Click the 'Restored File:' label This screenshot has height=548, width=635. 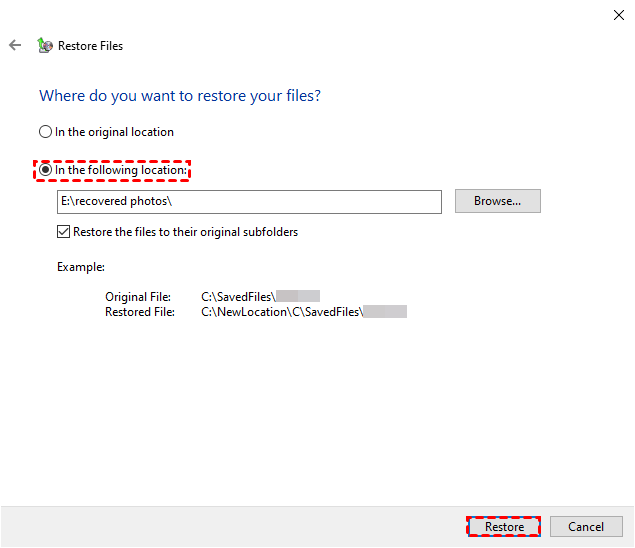(140, 312)
